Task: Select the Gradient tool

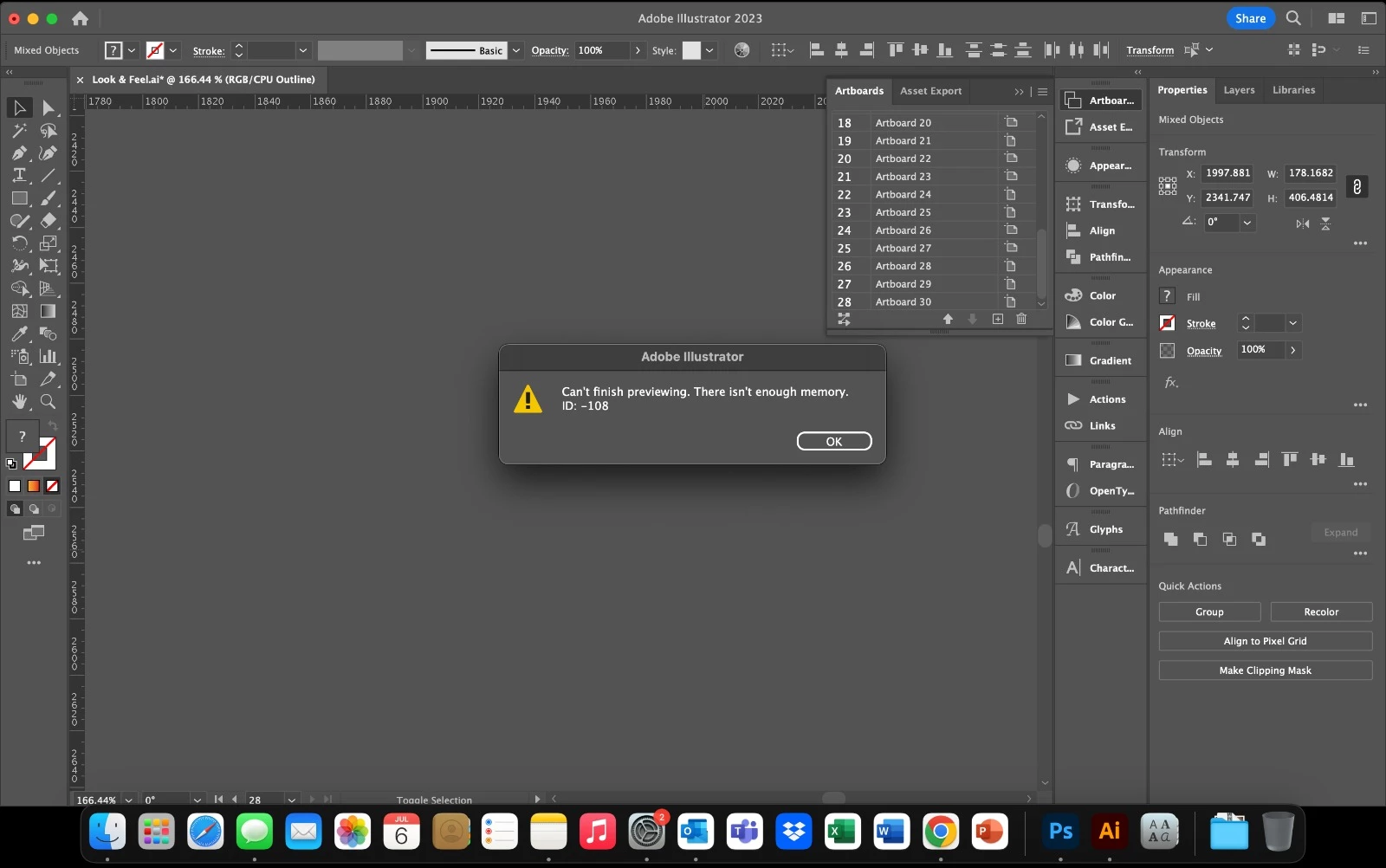Action: [x=49, y=311]
